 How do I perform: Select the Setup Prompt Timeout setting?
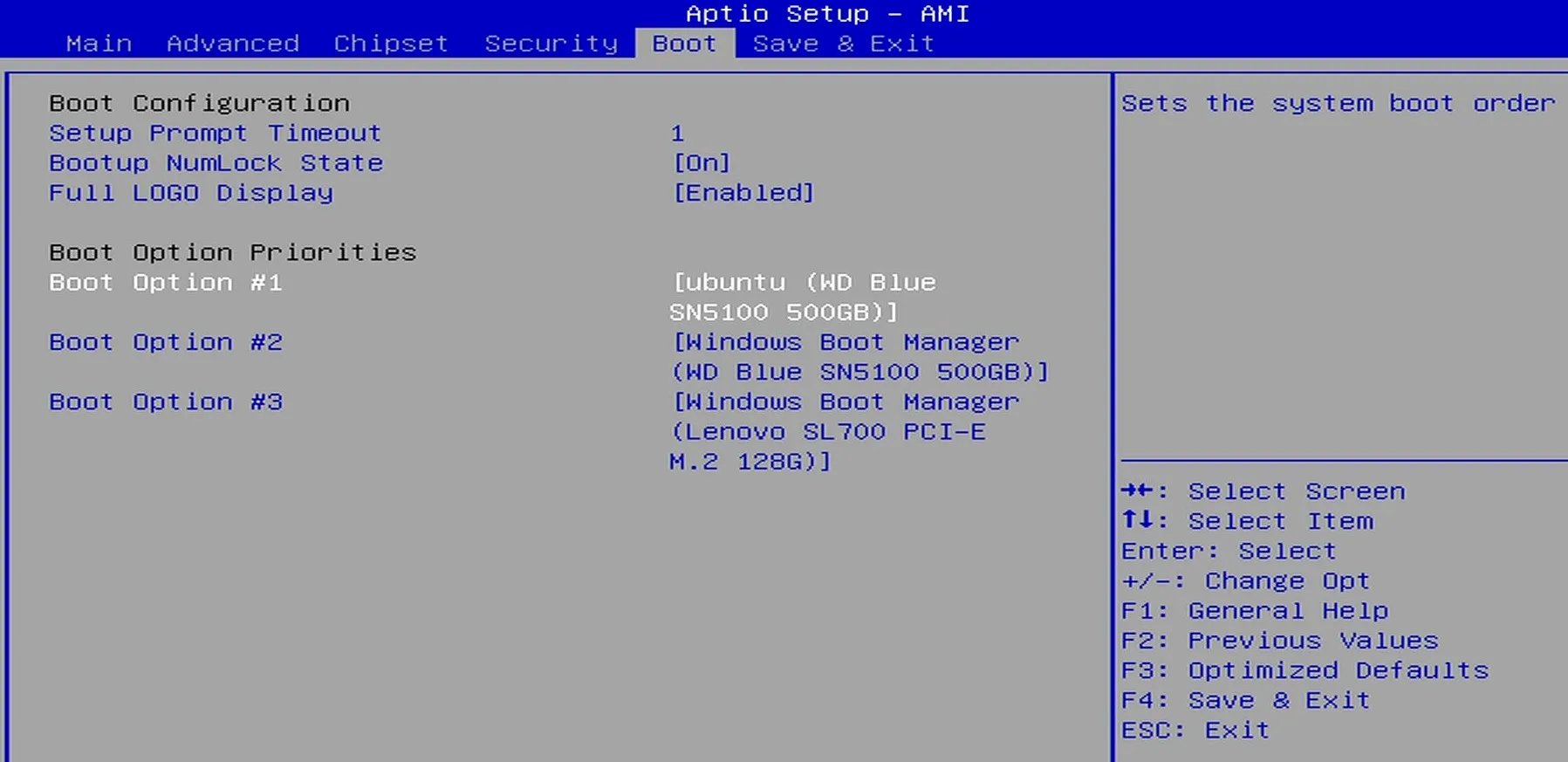[215, 134]
